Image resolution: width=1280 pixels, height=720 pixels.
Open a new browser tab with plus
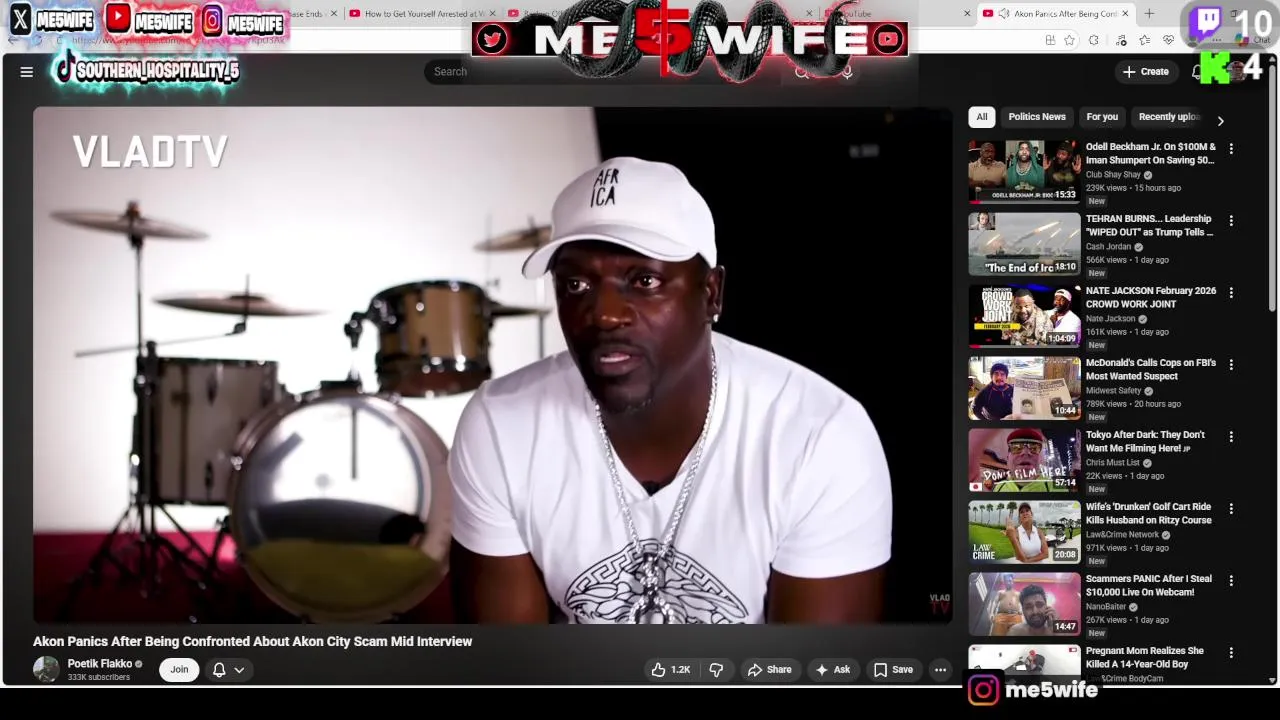[x=1149, y=14]
